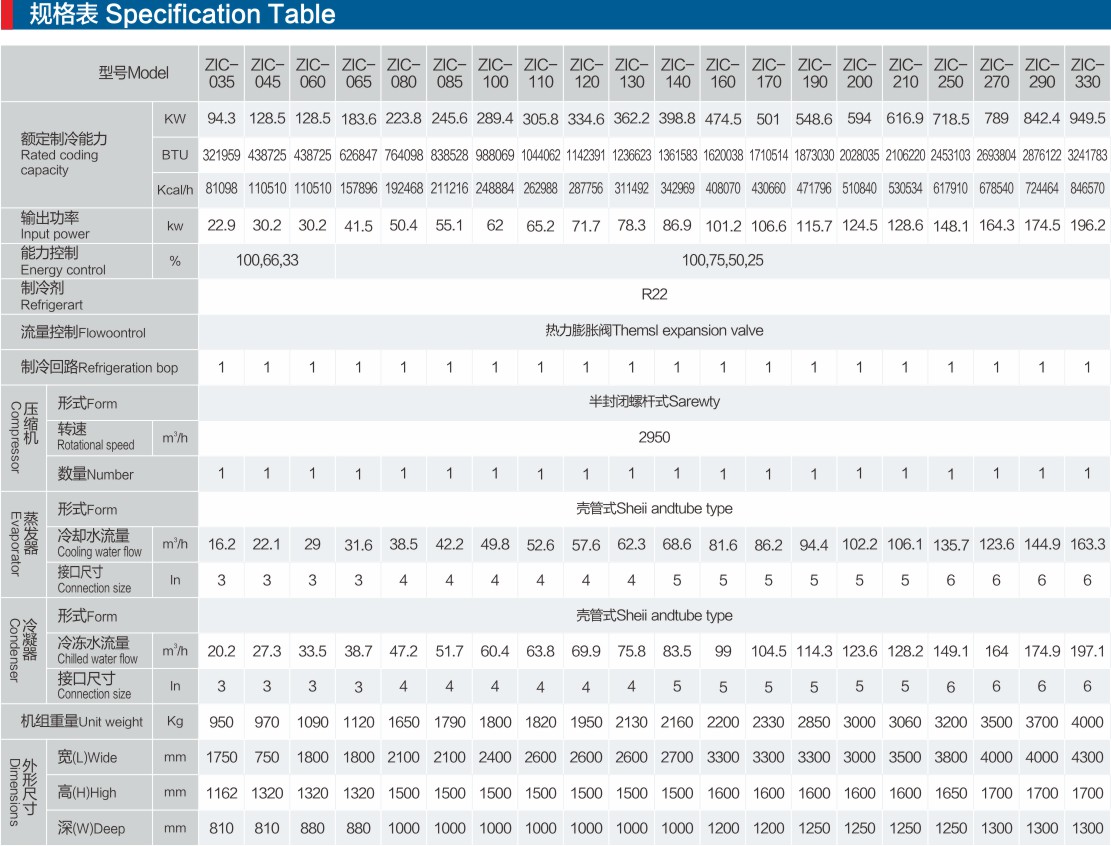This screenshot has height=846, width=1111.
Task: Click the 4300 width dimension value
Action: (x=1087, y=758)
